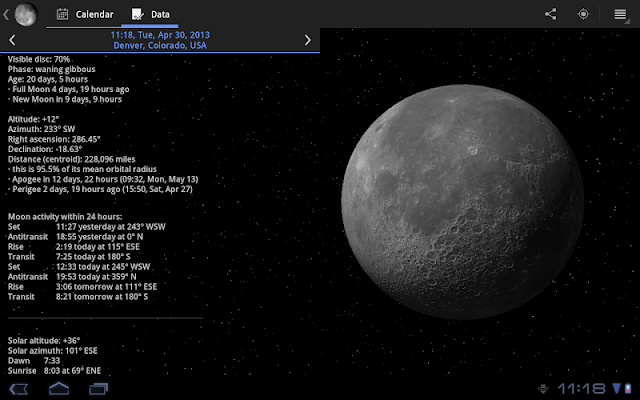This screenshot has height=400, width=640.
Task: Open the Android recent apps button
Action: (98, 389)
